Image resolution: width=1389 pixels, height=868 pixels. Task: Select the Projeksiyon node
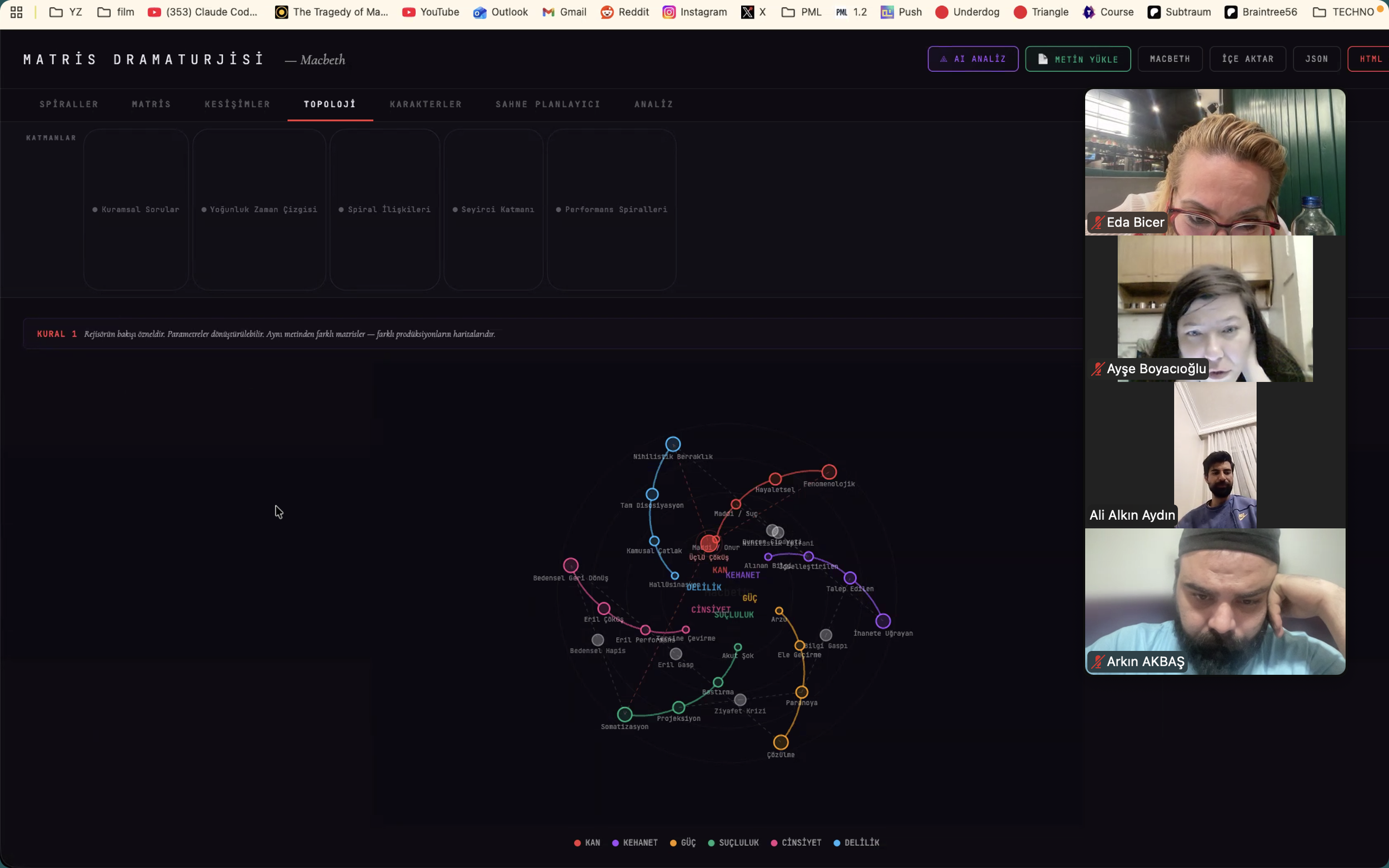point(678,708)
